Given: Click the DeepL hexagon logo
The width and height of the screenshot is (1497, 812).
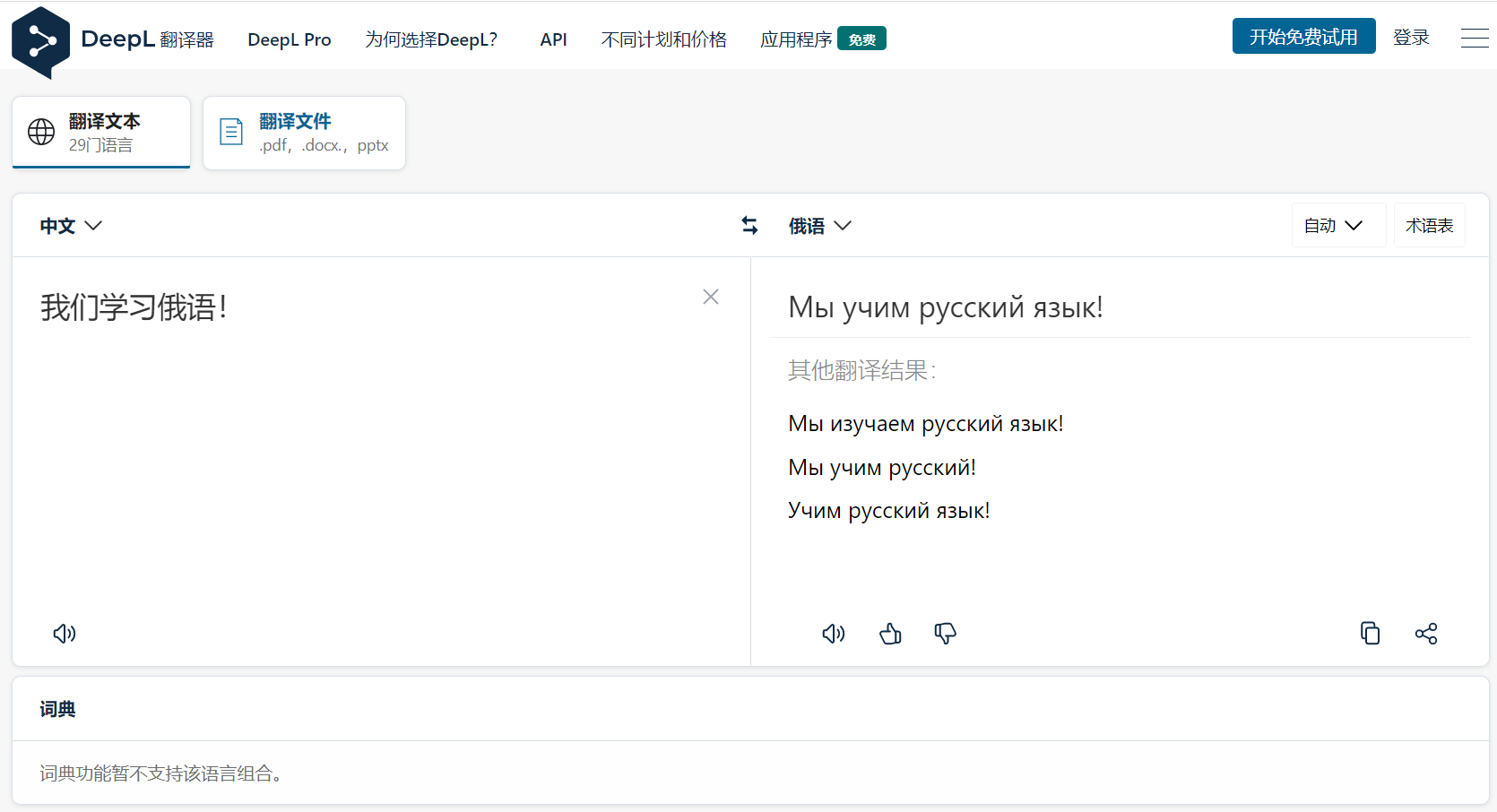Looking at the screenshot, I should pyautogui.click(x=40, y=41).
